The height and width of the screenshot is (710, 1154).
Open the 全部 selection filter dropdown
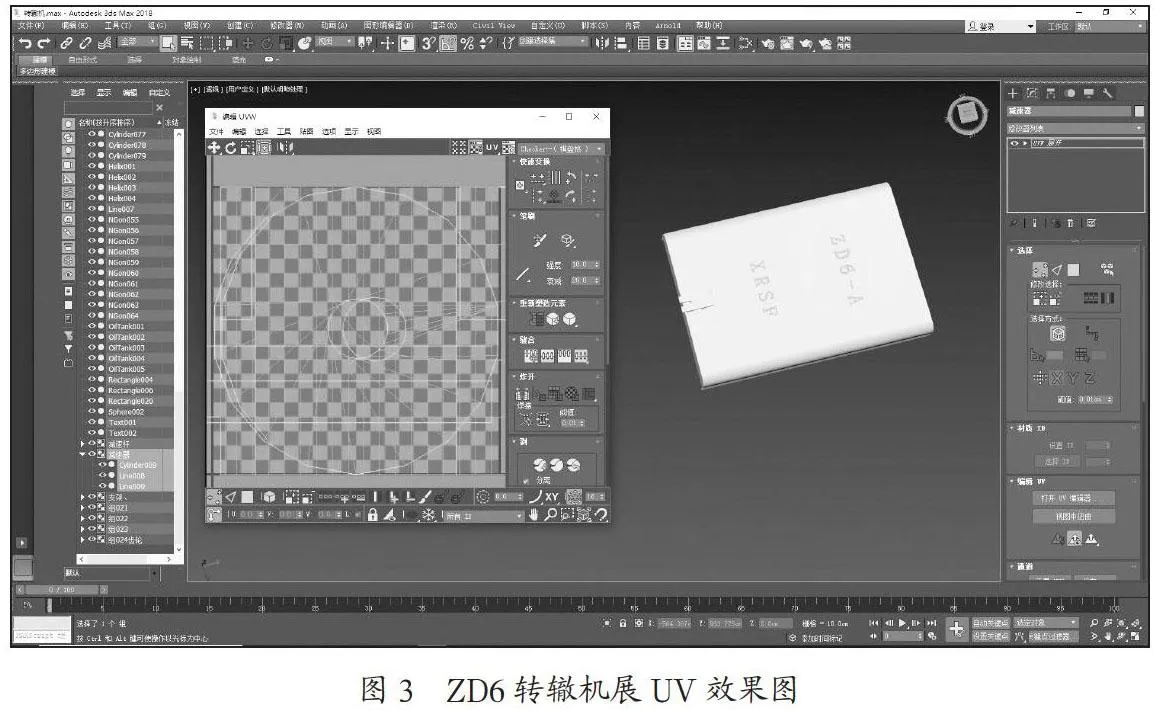pos(138,42)
